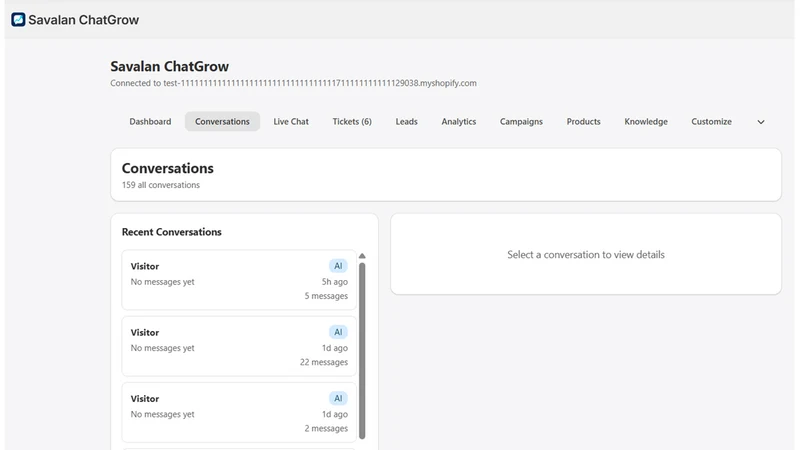Select the Conversations tab
The image size is (800, 450).
(x=222, y=121)
